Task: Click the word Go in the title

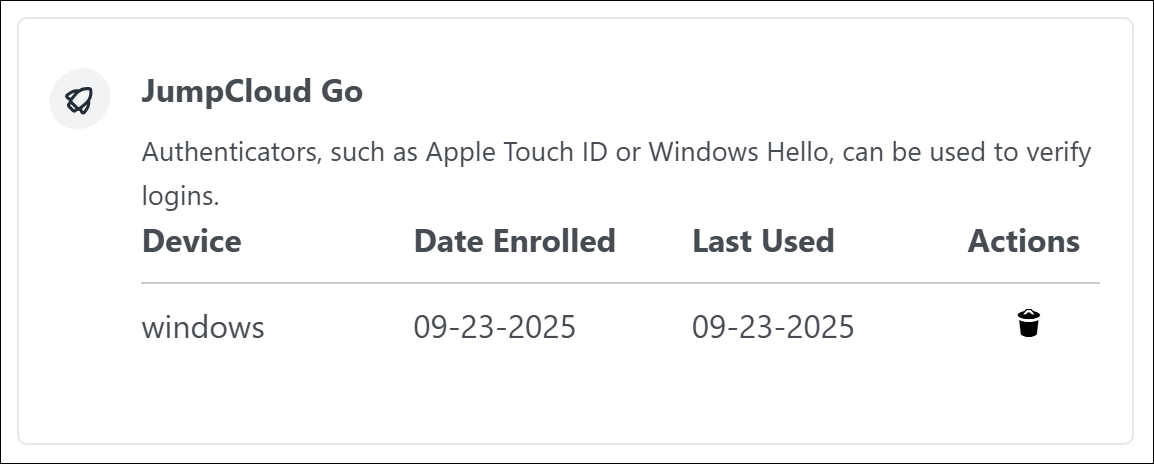Action: pyautogui.click(x=341, y=92)
